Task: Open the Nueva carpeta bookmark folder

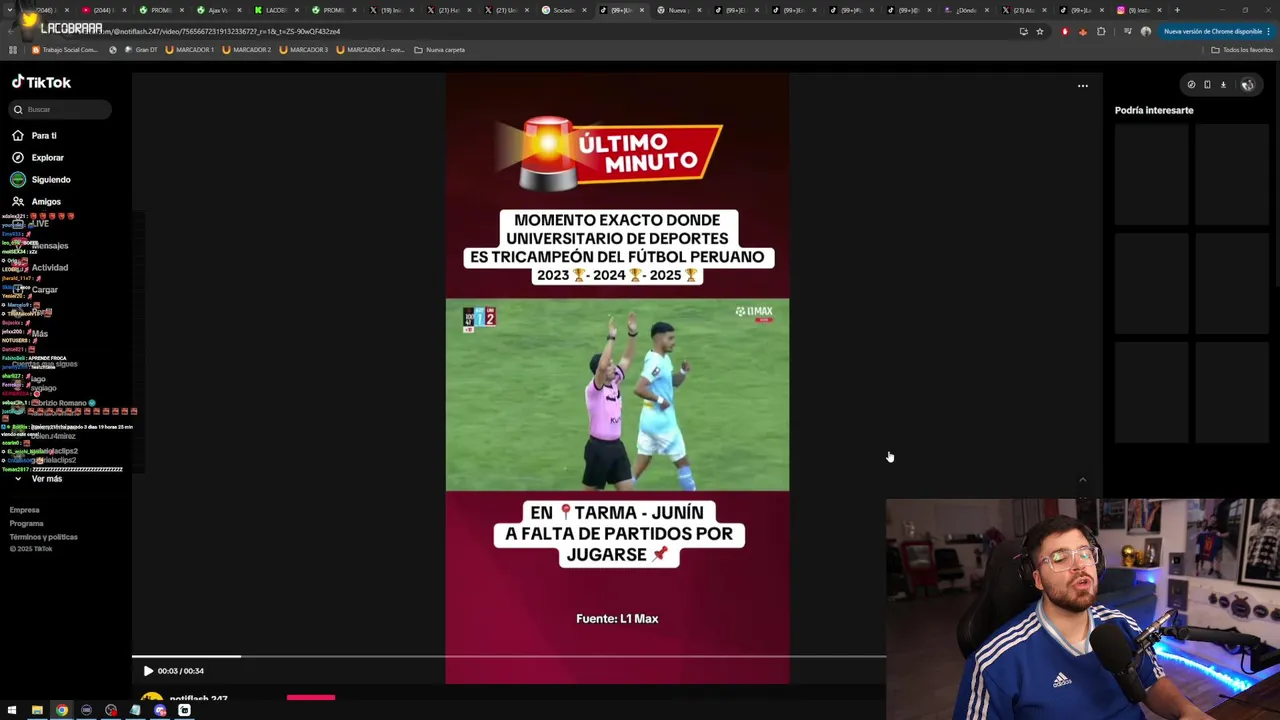Action: 439,50
